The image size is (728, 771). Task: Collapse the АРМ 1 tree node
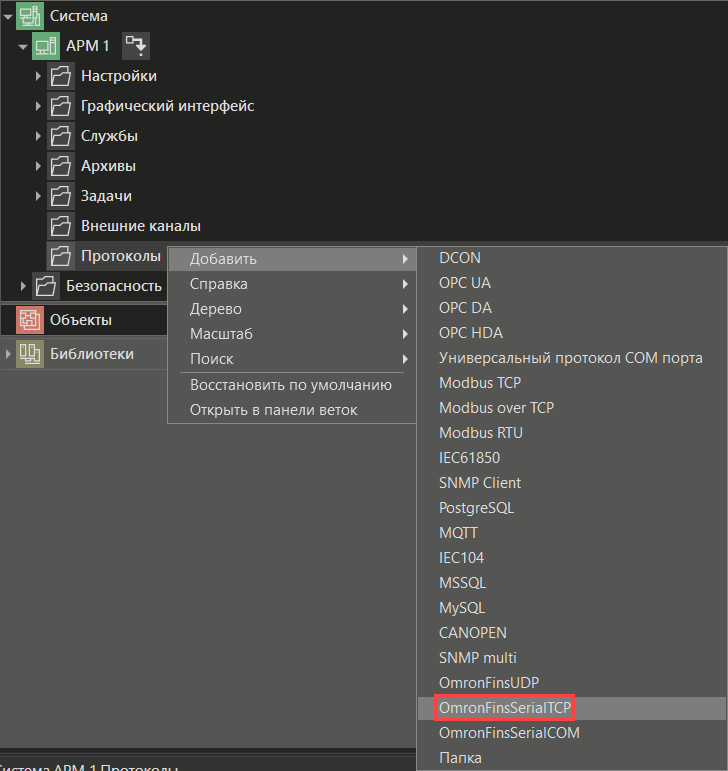(x=23, y=46)
